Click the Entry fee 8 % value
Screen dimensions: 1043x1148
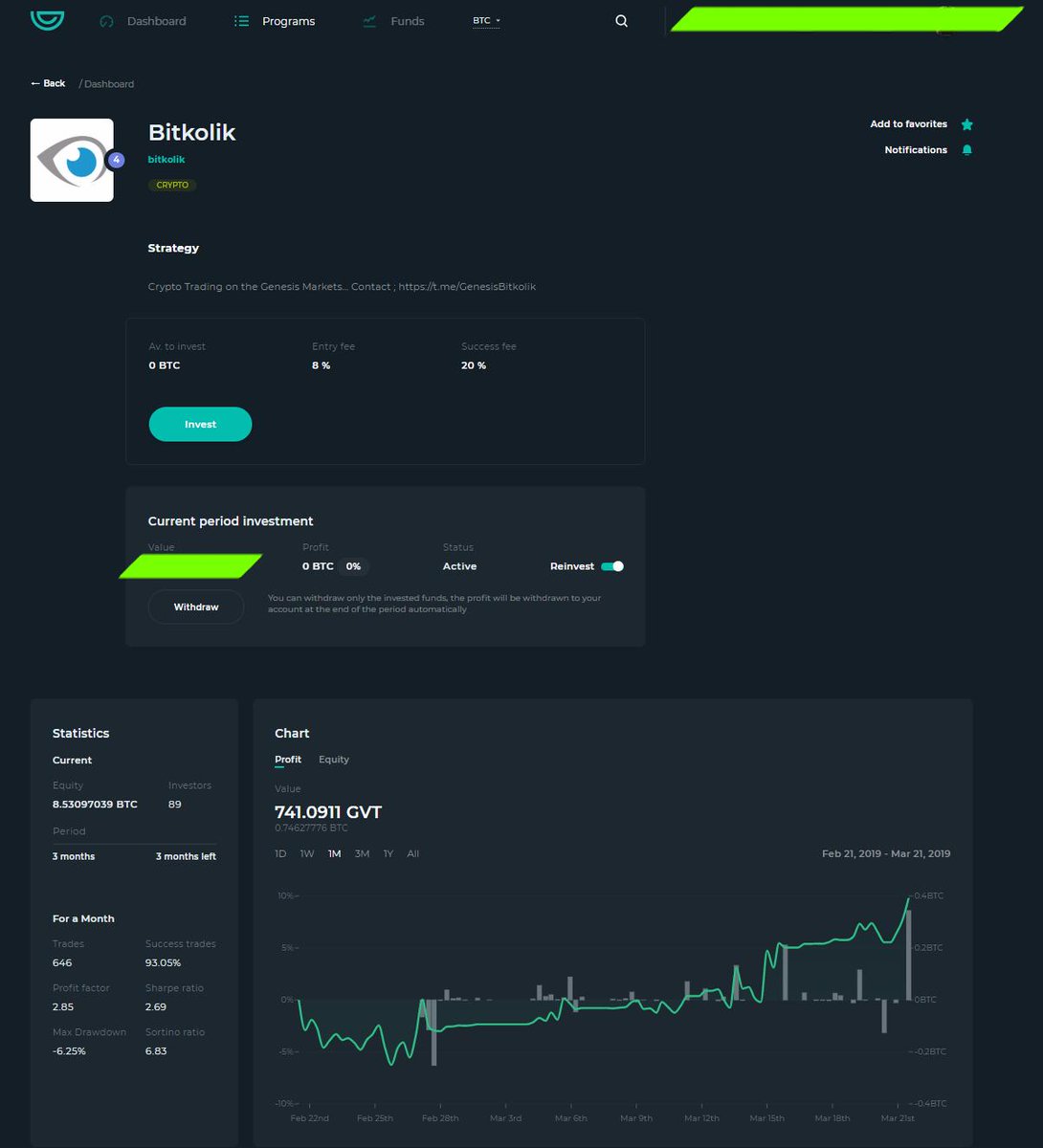(321, 365)
